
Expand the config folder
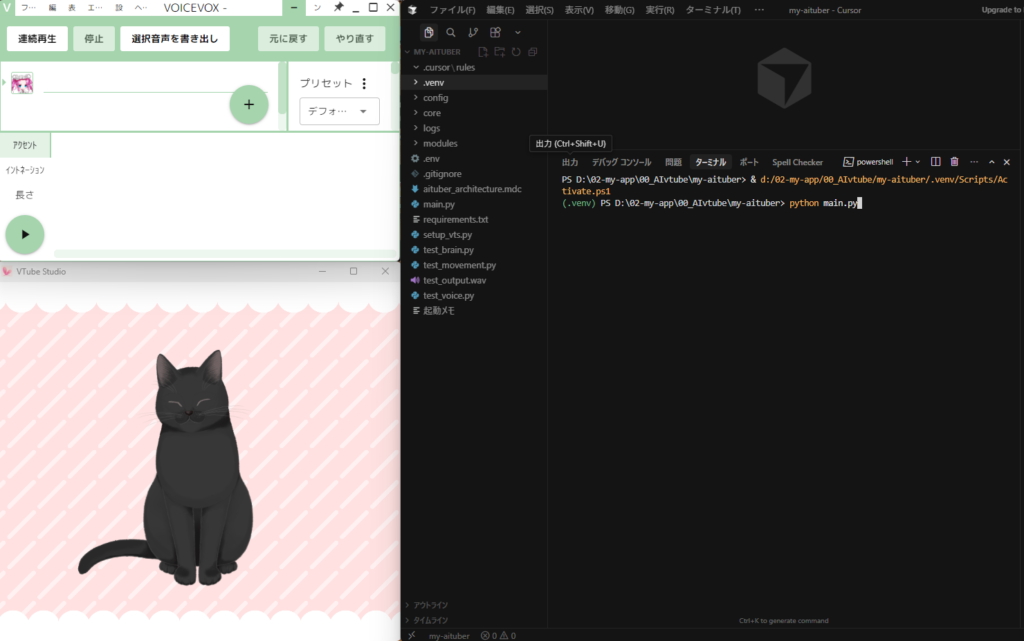coord(435,98)
